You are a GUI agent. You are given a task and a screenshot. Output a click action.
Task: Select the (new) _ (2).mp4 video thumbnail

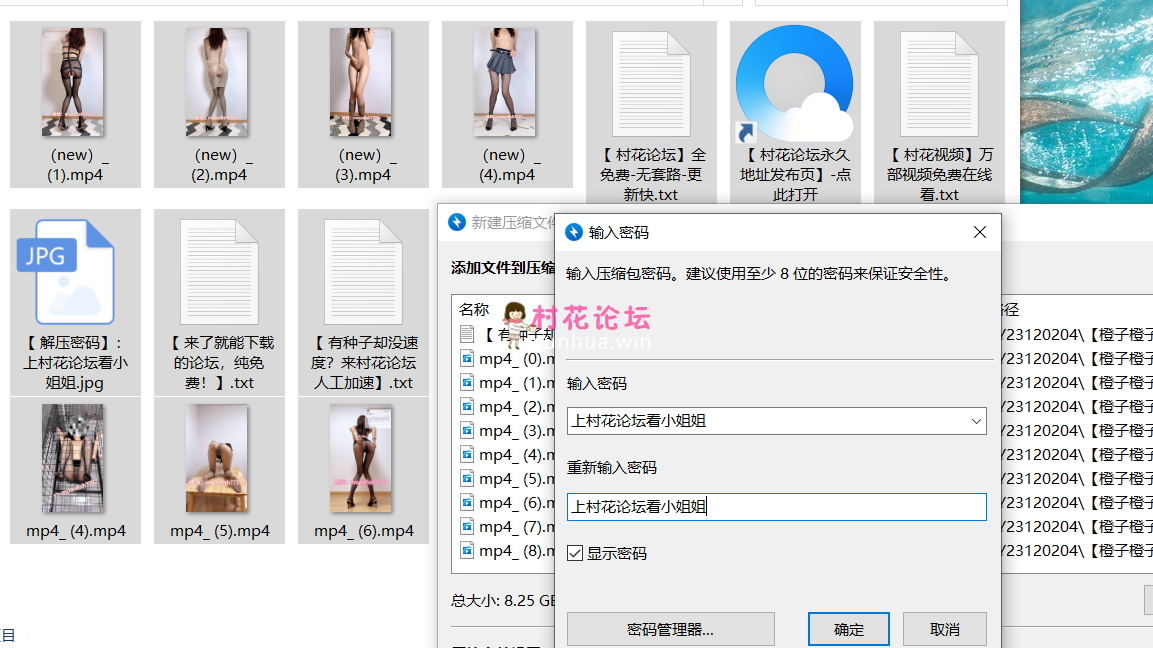(217, 82)
